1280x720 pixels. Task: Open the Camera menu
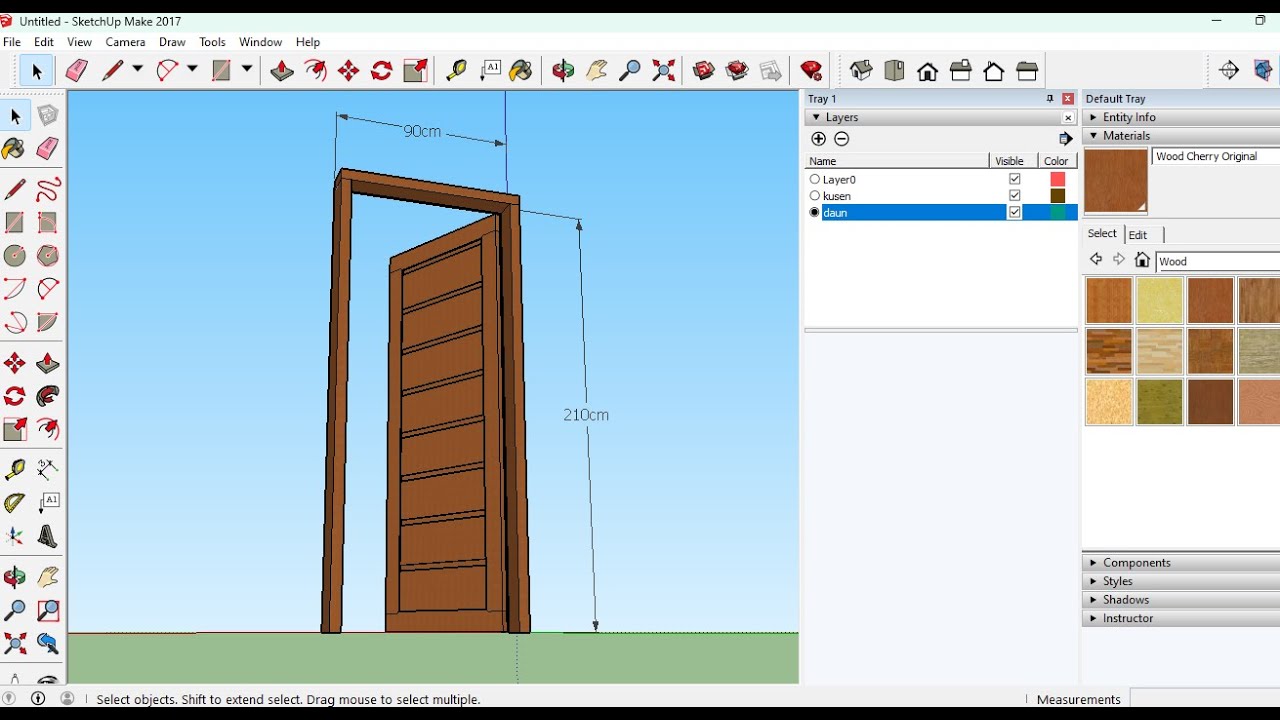pos(125,42)
